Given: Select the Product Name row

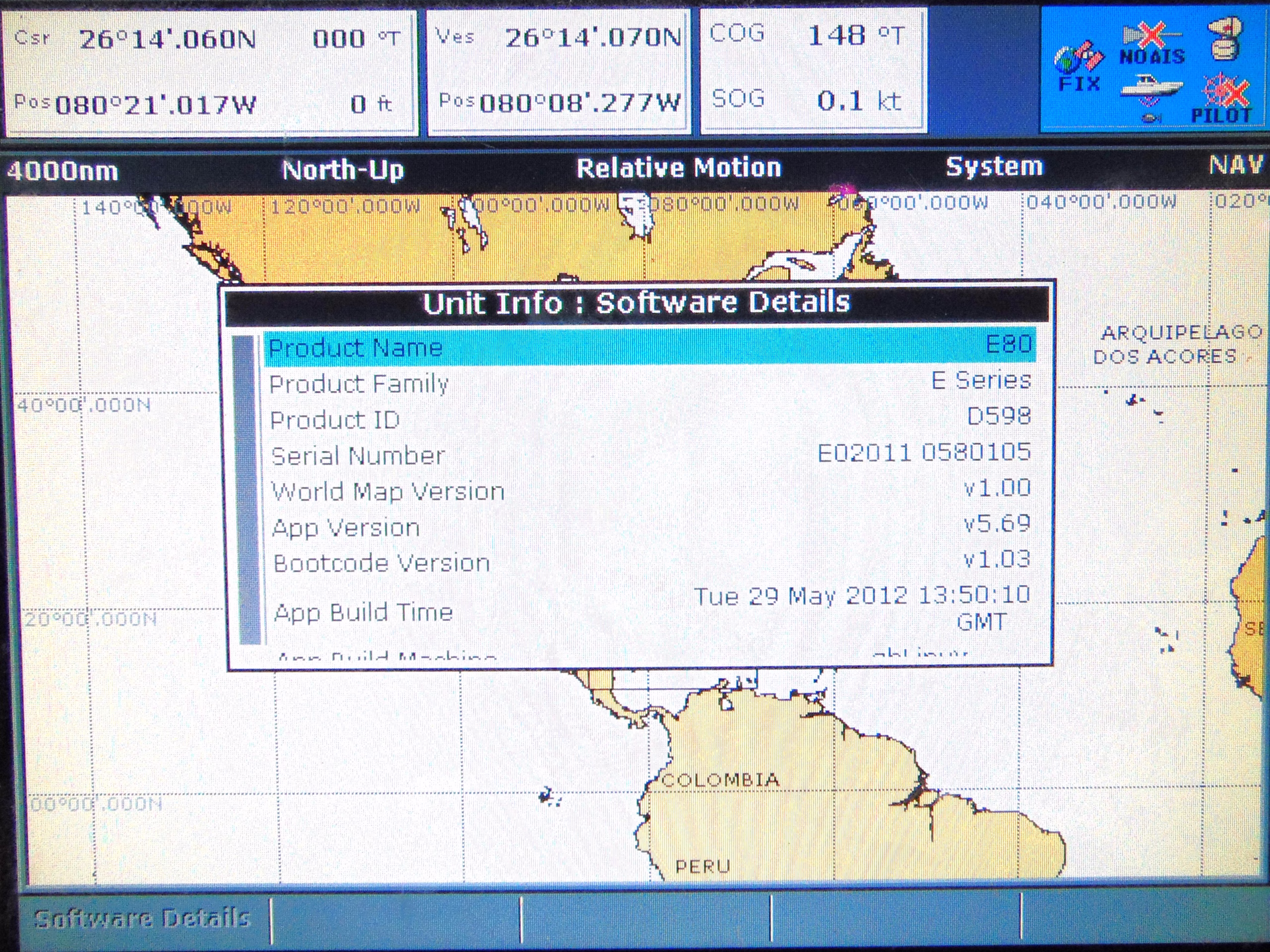Looking at the screenshot, I should (x=649, y=347).
